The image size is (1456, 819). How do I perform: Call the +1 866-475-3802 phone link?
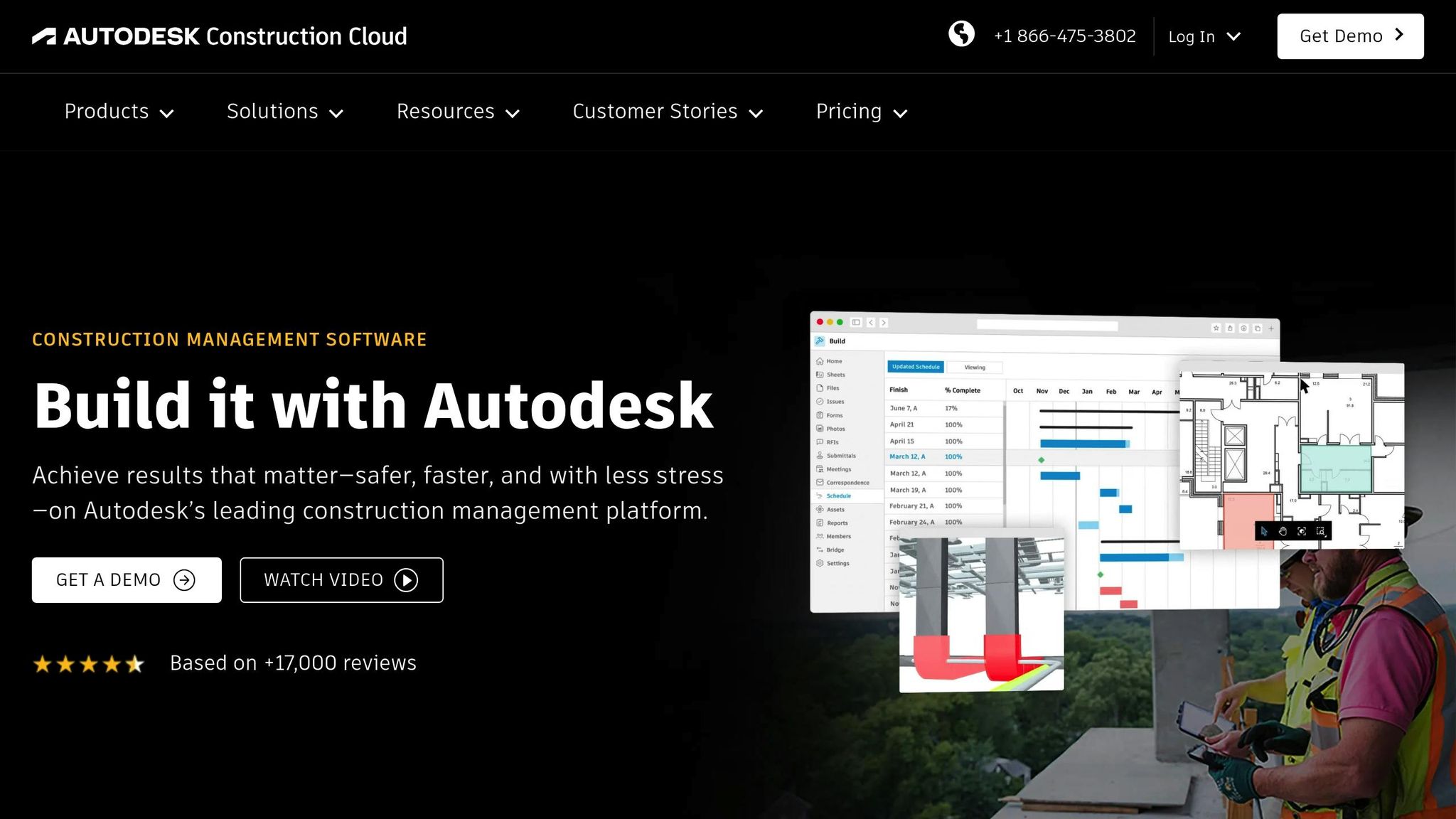pos(1064,36)
